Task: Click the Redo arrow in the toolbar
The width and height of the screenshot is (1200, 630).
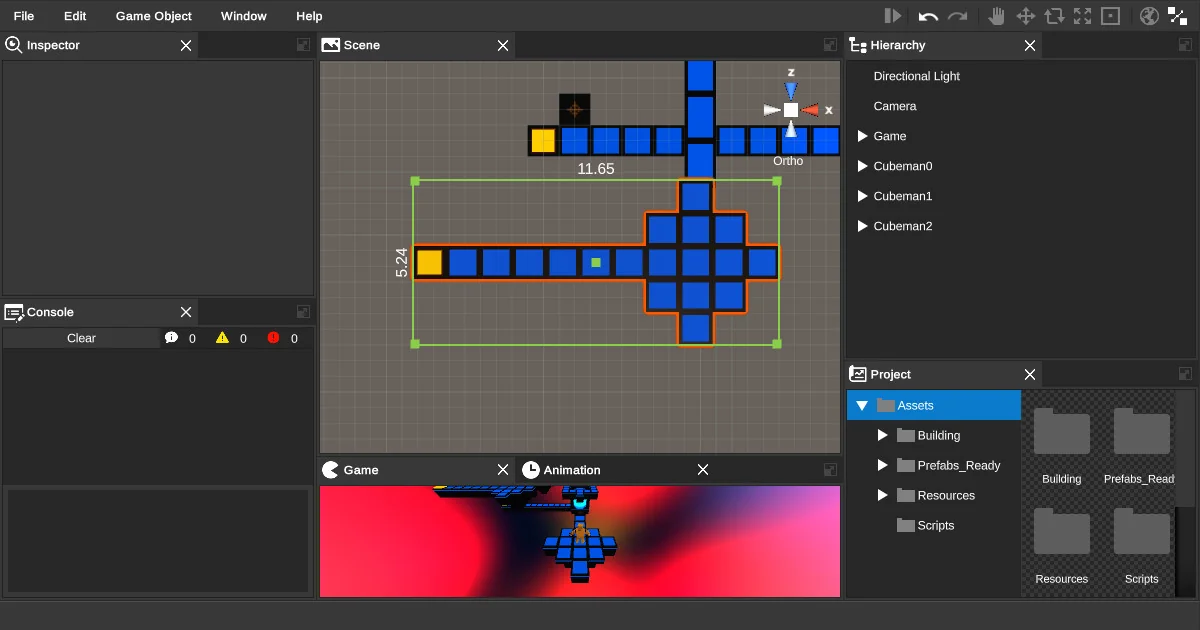Action: [x=958, y=15]
